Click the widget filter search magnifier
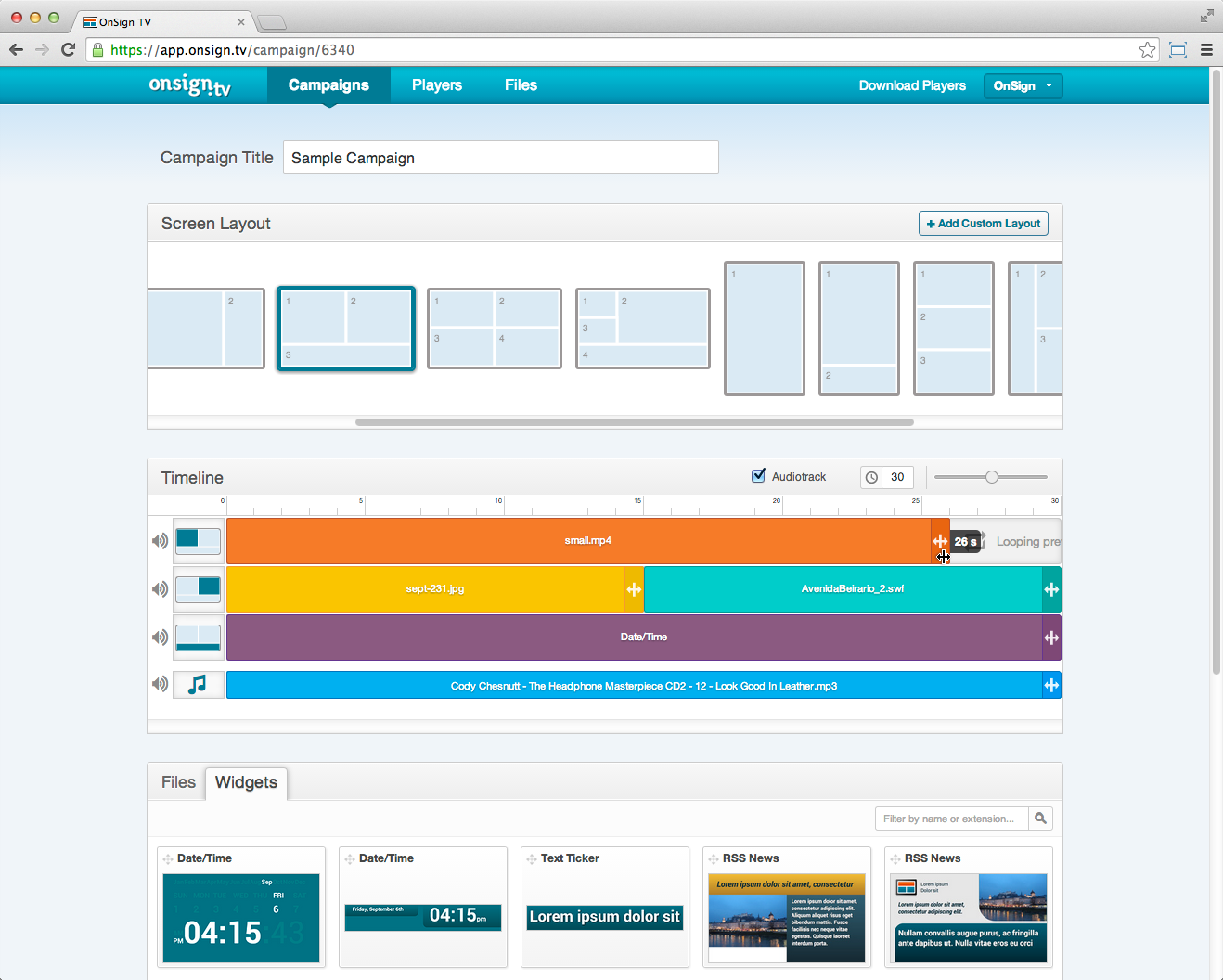The image size is (1223, 980). 1040,819
